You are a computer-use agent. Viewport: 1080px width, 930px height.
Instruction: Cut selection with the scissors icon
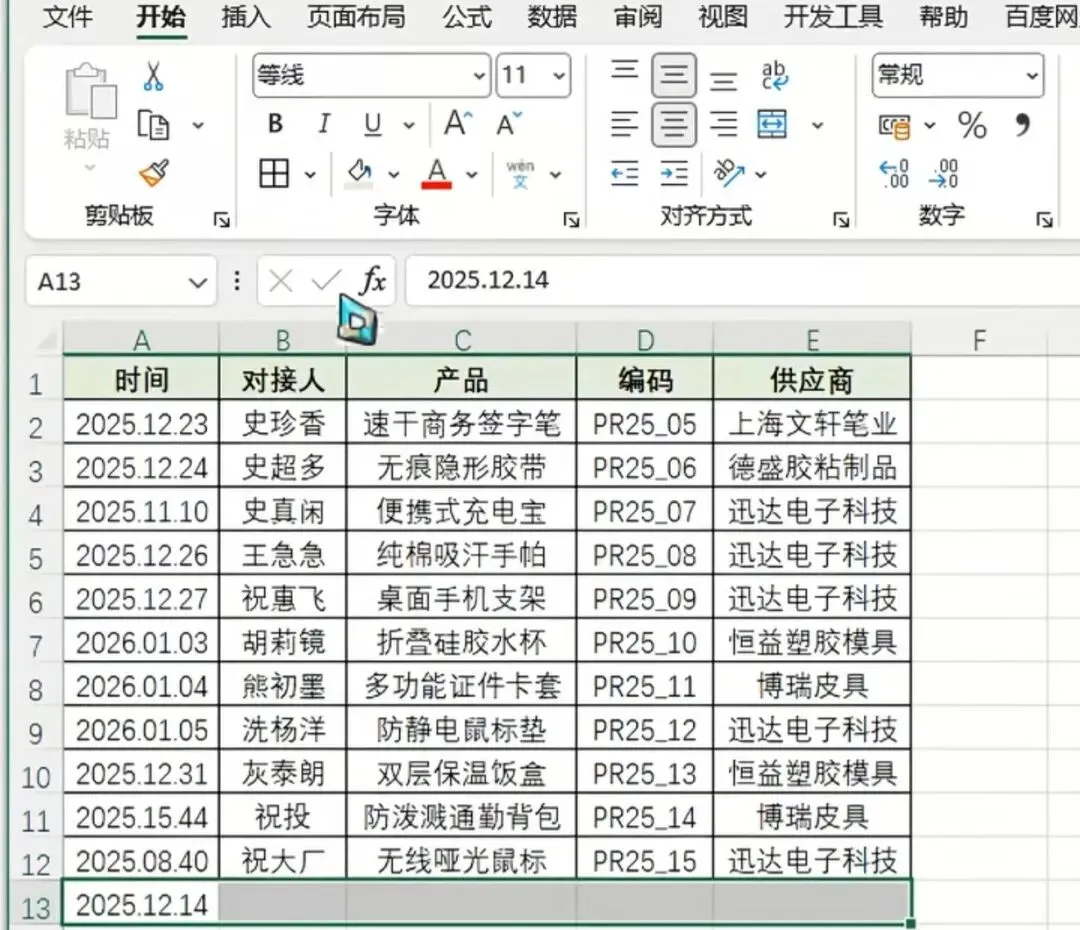tap(154, 76)
